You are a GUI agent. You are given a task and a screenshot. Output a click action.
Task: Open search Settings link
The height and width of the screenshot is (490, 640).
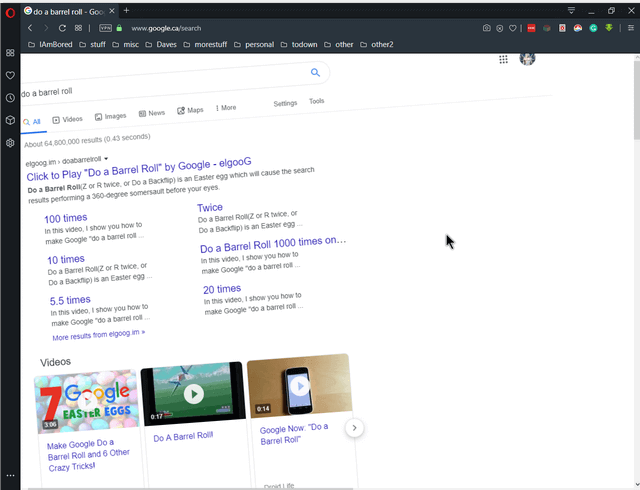(285, 103)
